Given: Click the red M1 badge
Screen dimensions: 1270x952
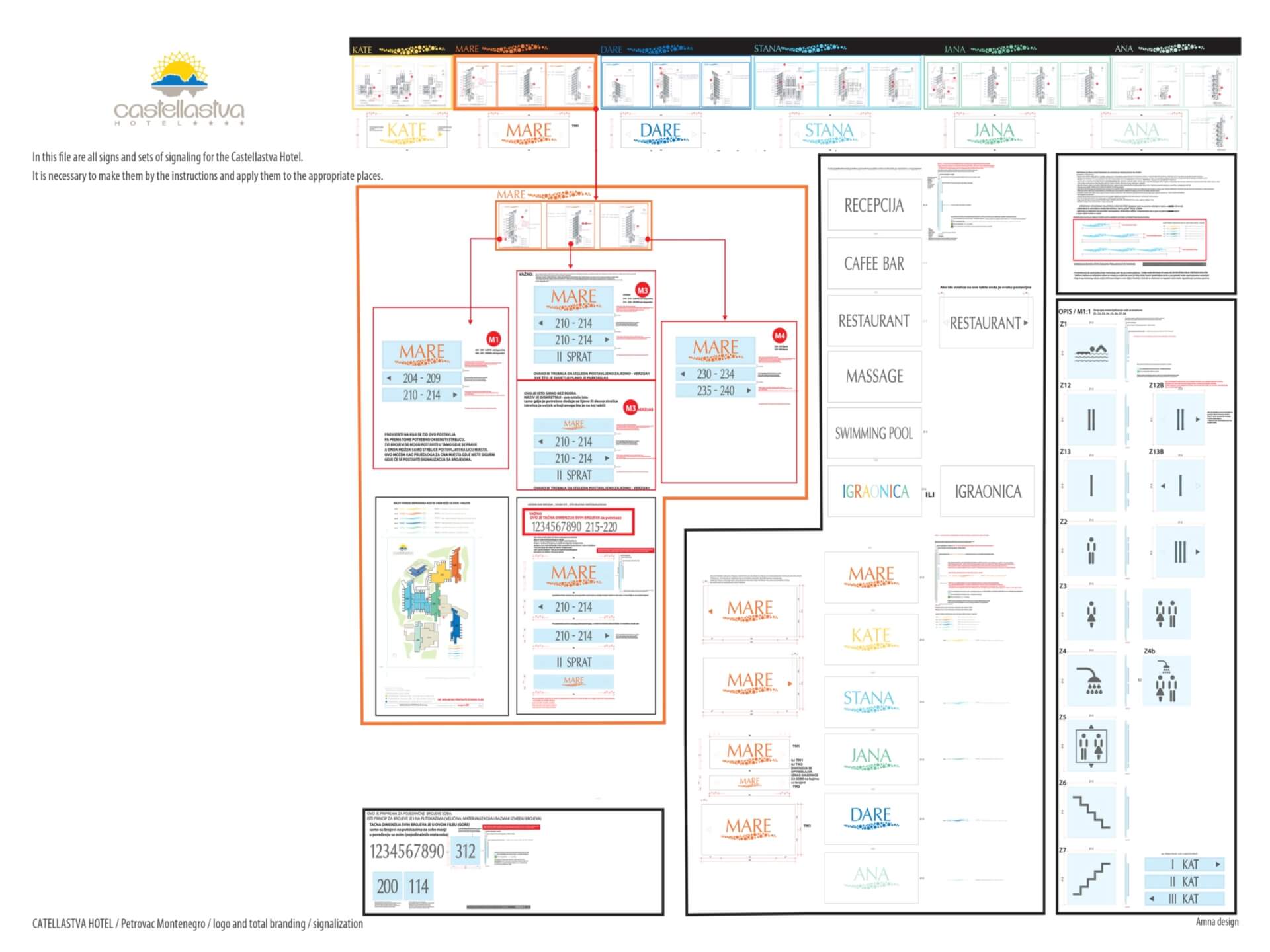Looking at the screenshot, I should (x=493, y=339).
